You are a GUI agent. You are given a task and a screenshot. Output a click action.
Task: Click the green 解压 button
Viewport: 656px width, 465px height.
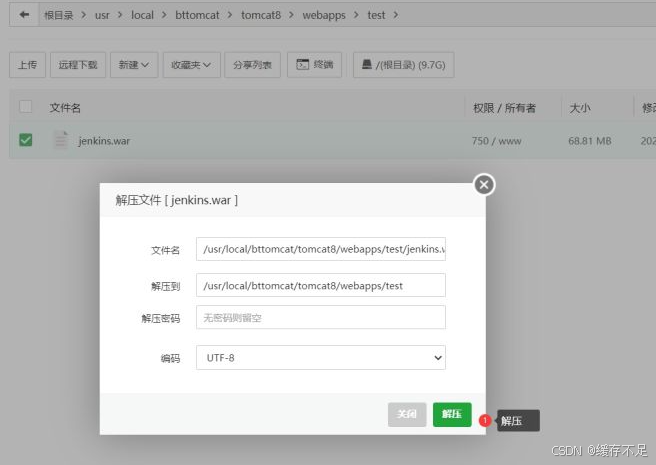point(452,414)
